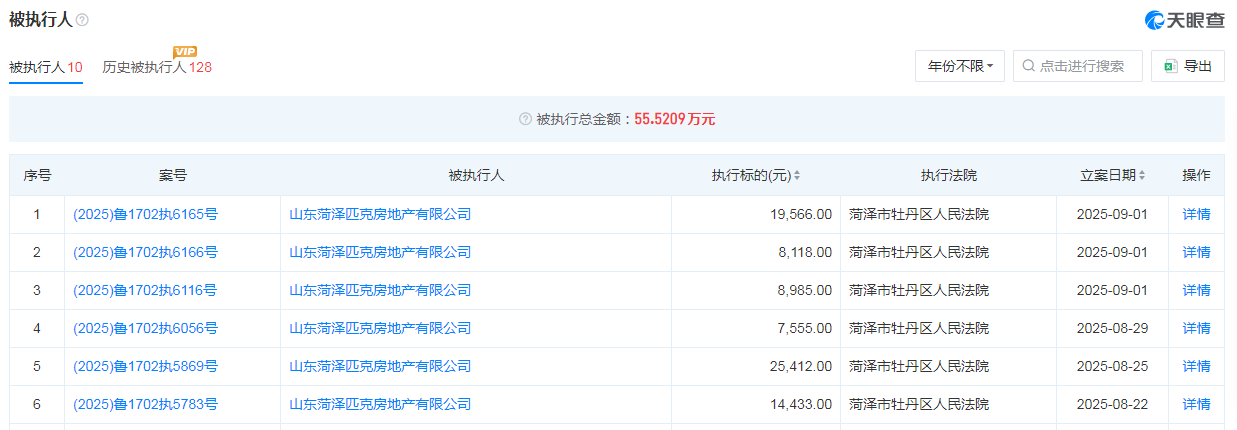Sort by 执行标的(元) column arrows
Screen dimensions: 1237x430
[796, 175]
